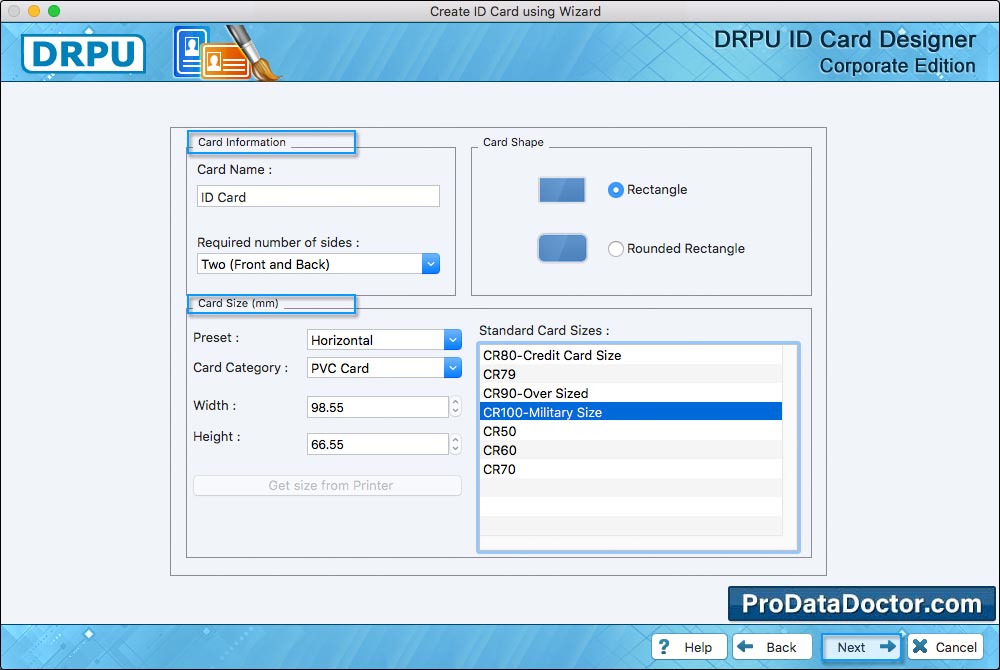
Task: Select CR90-Over Sized card size
Action: (x=536, y=393)
